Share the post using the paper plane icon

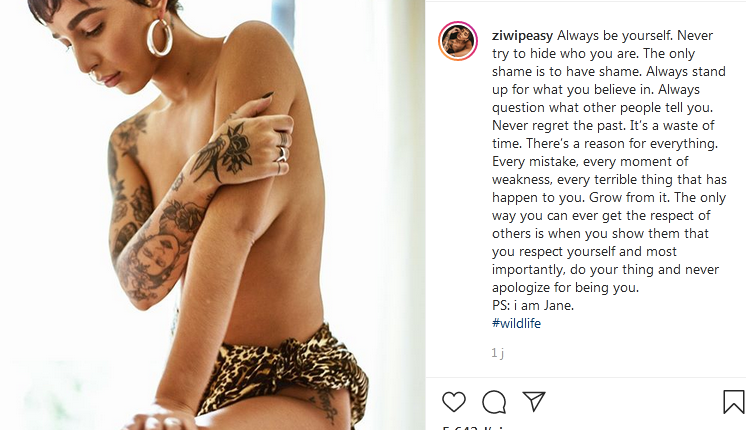[534, 401]
